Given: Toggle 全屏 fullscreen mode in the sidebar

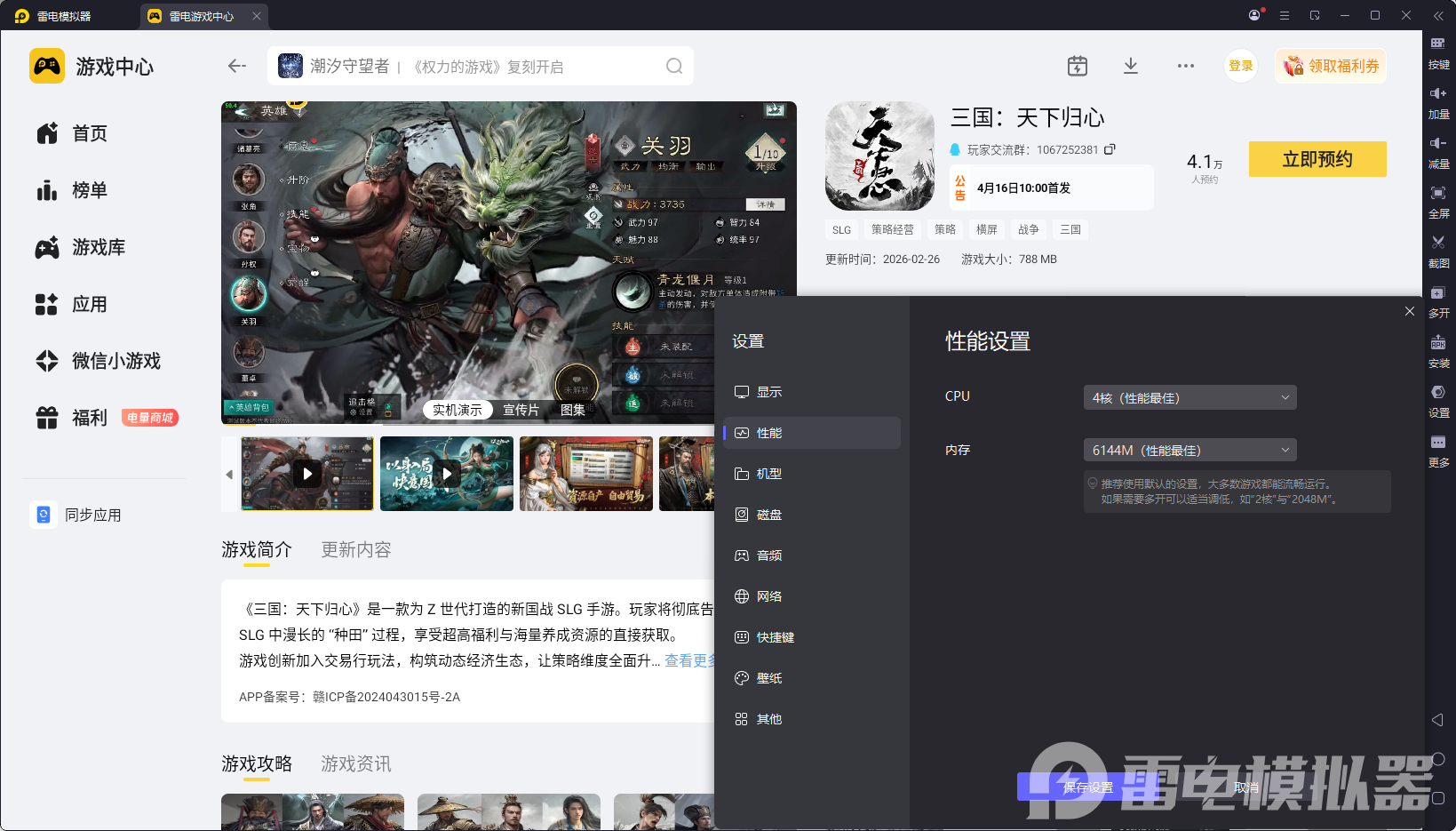Looking at the screenshot, I should click(1438, 202).
